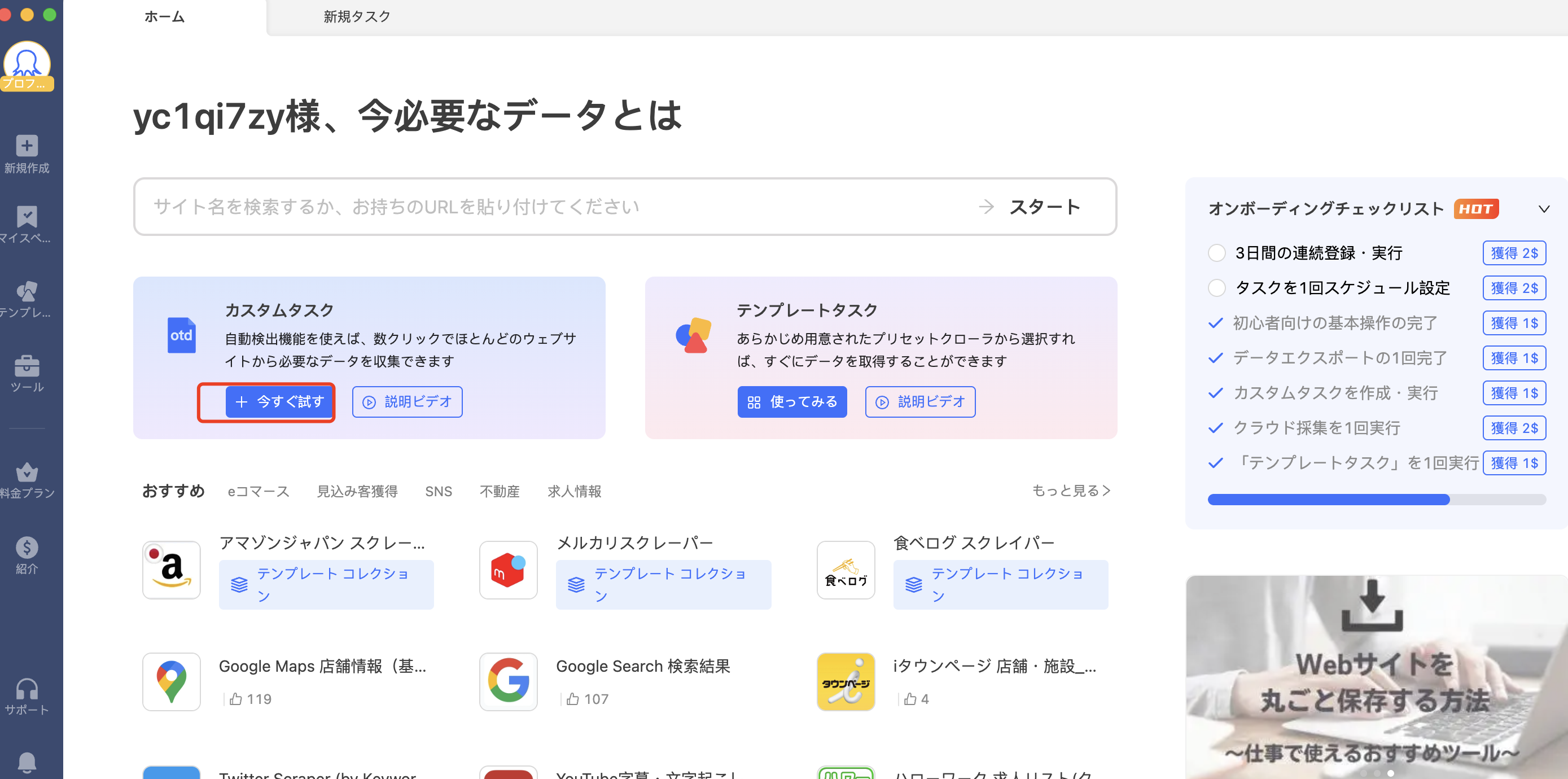Open the ツール toolbox icon

27,366
